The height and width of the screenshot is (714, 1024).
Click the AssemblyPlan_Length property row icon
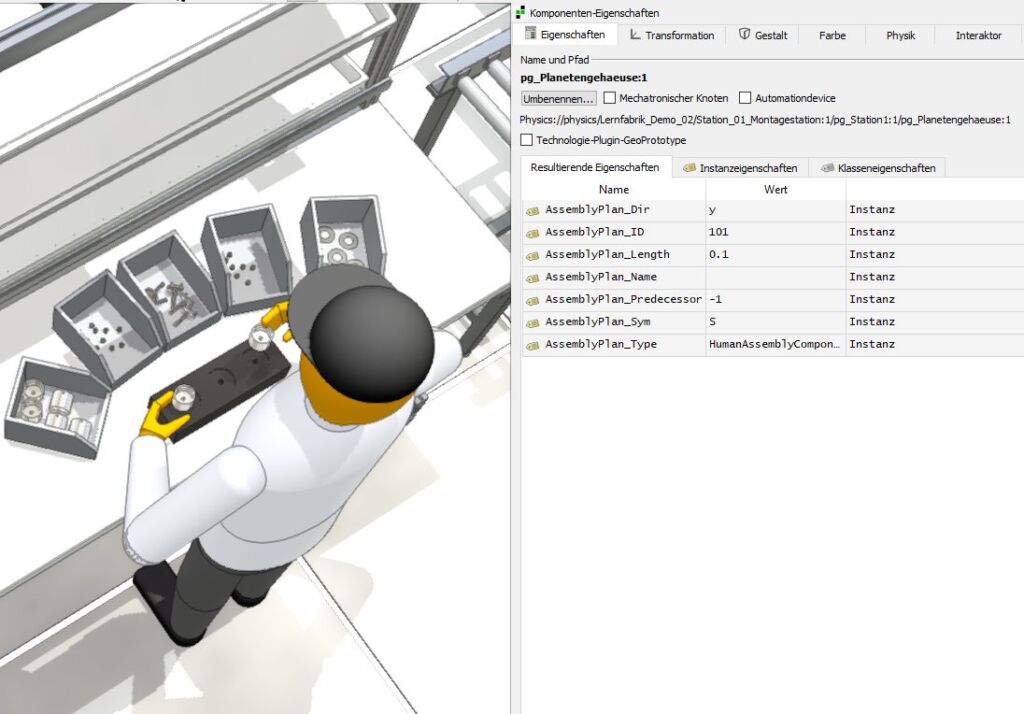[532, 255]
